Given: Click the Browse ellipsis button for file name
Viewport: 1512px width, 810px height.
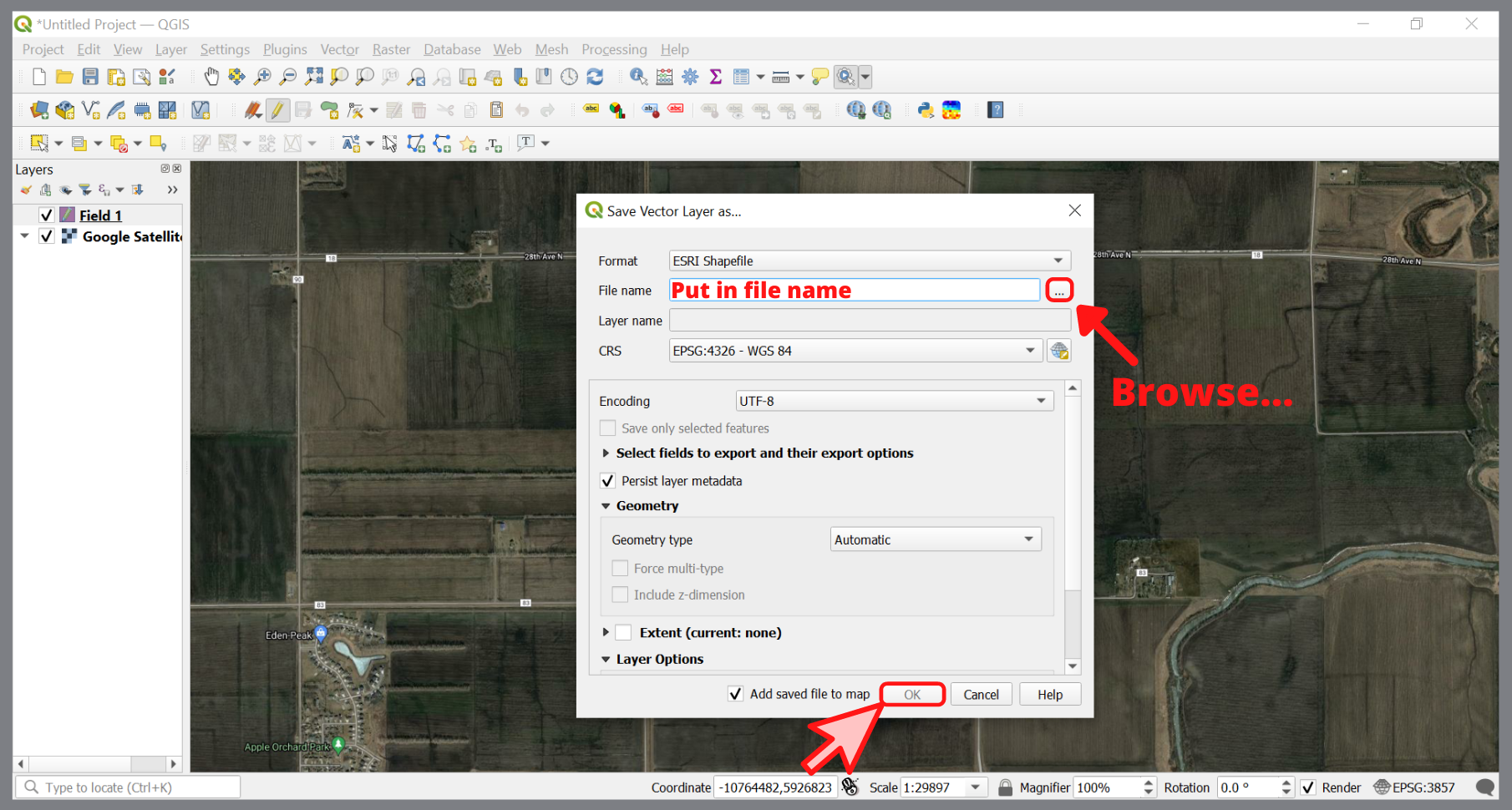Looking at the screenshot, I should tap(1058, 290).
